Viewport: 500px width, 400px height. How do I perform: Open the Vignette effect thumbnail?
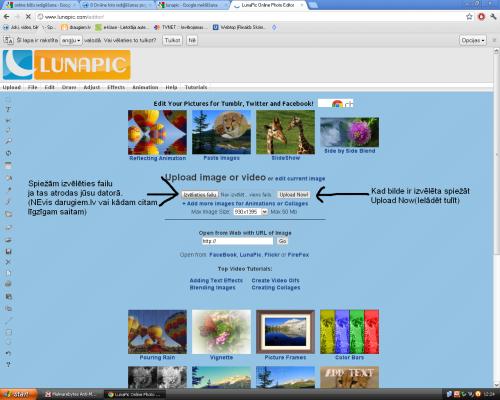221,332
